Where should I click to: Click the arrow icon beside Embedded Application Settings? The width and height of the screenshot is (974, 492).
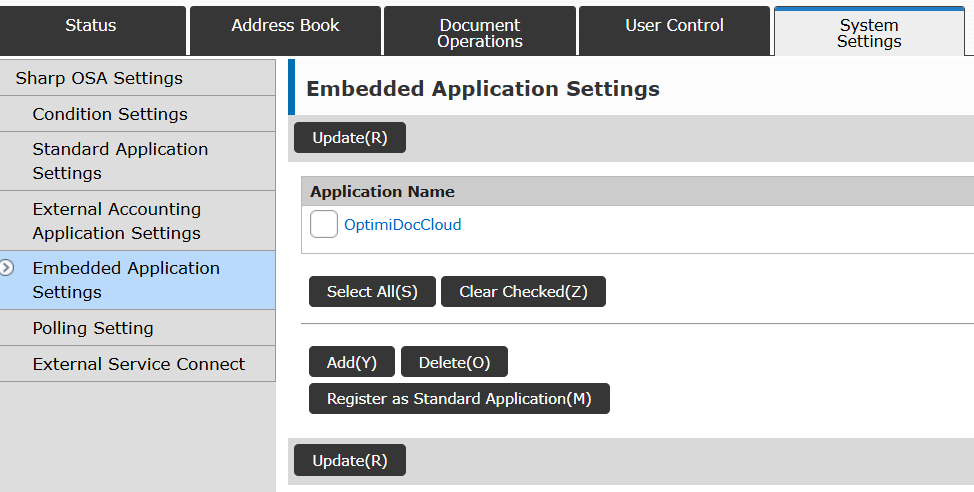pos(8,268)
